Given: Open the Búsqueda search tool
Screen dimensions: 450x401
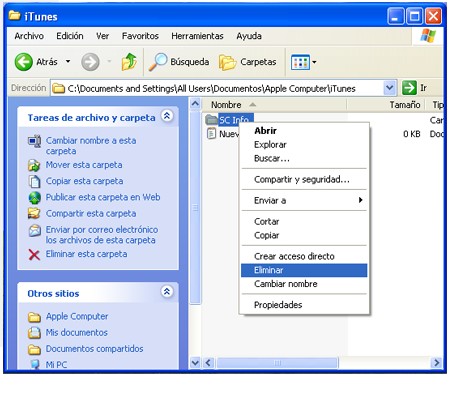Looking at the screenshot, I should point(179,62).
